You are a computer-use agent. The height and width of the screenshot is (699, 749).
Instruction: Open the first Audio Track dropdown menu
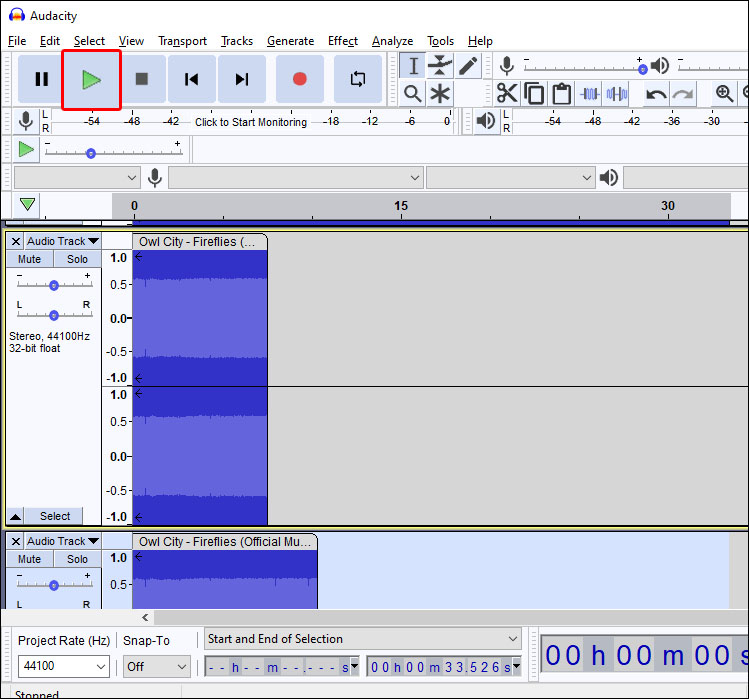(x=63, y=241)
